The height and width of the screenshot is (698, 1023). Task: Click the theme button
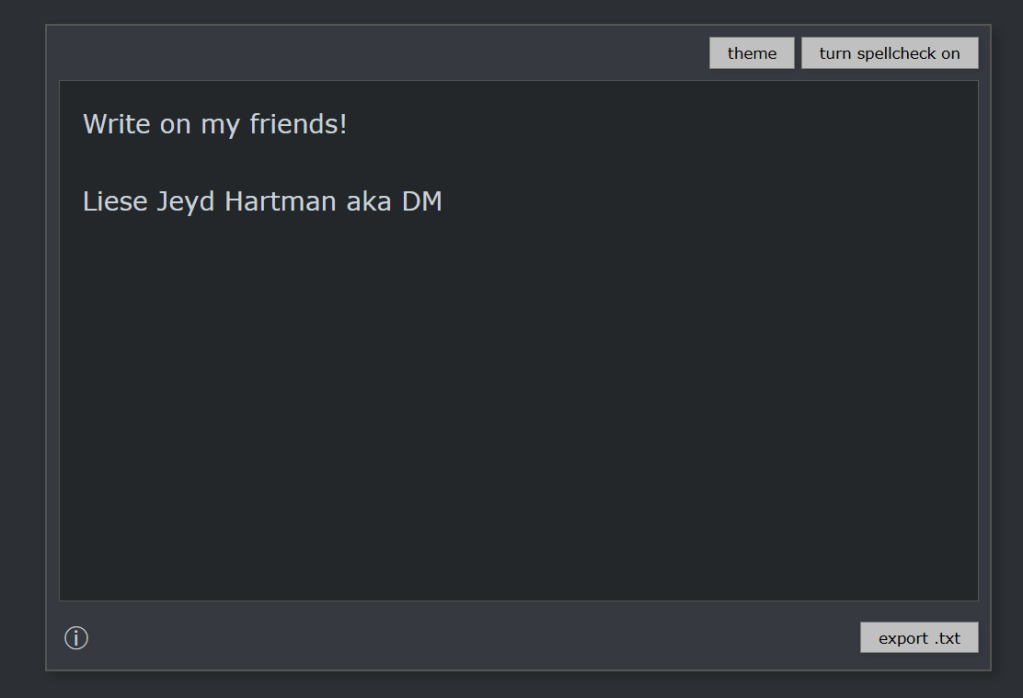(752, 53)
